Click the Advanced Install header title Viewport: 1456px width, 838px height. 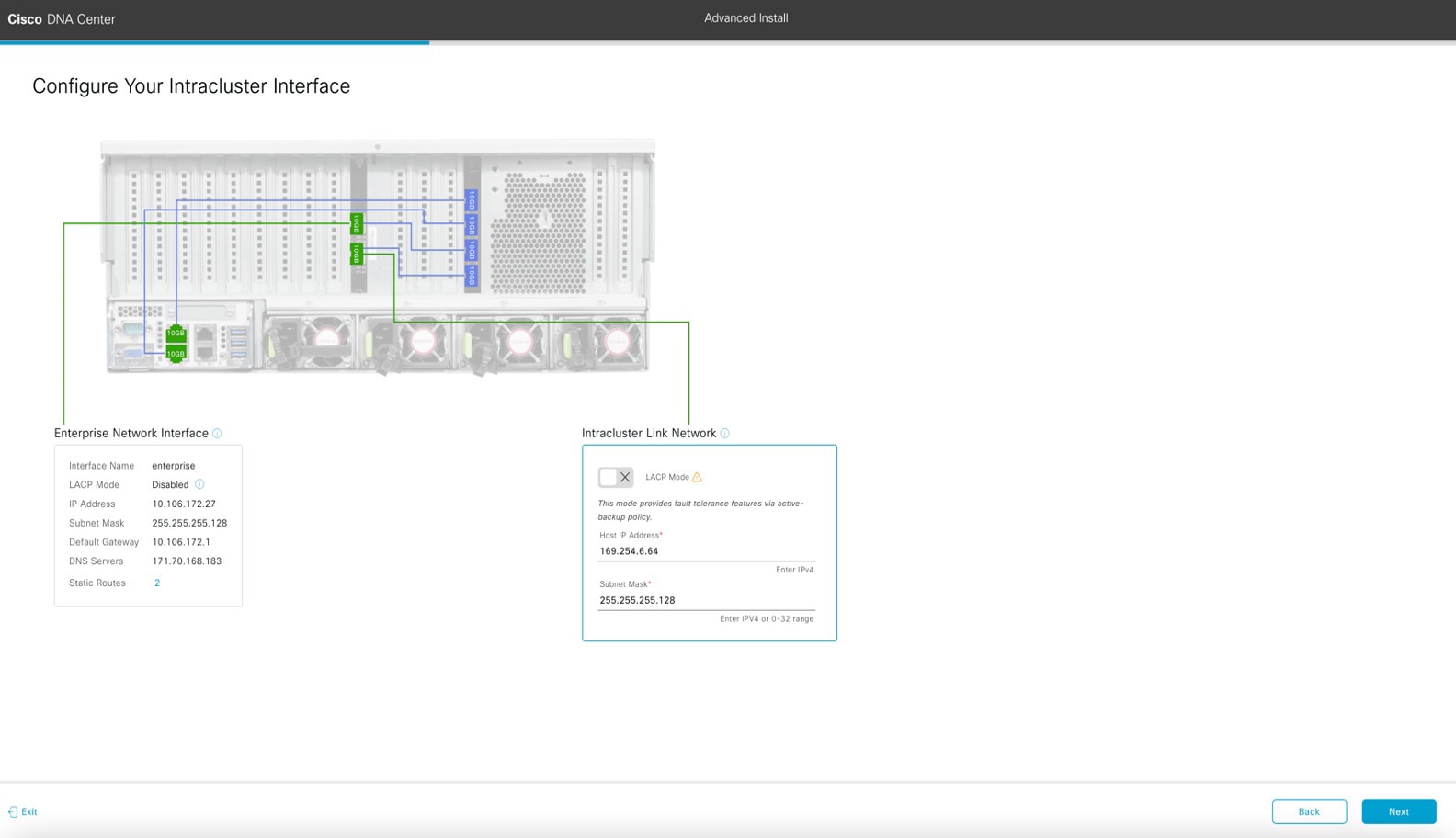point(745,18)
